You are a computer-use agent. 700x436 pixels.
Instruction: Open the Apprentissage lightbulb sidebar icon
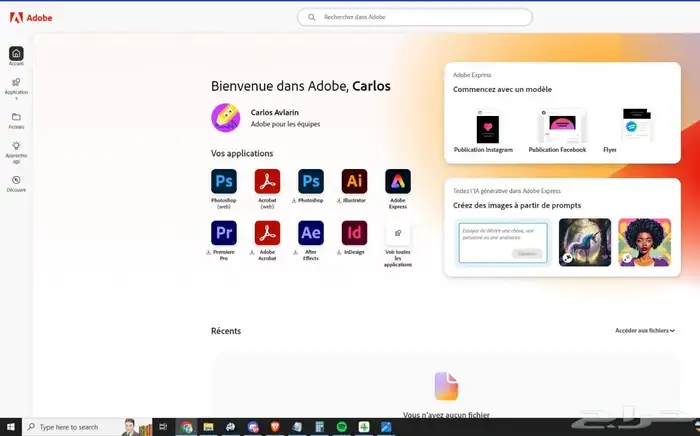[x=16, y=145]
